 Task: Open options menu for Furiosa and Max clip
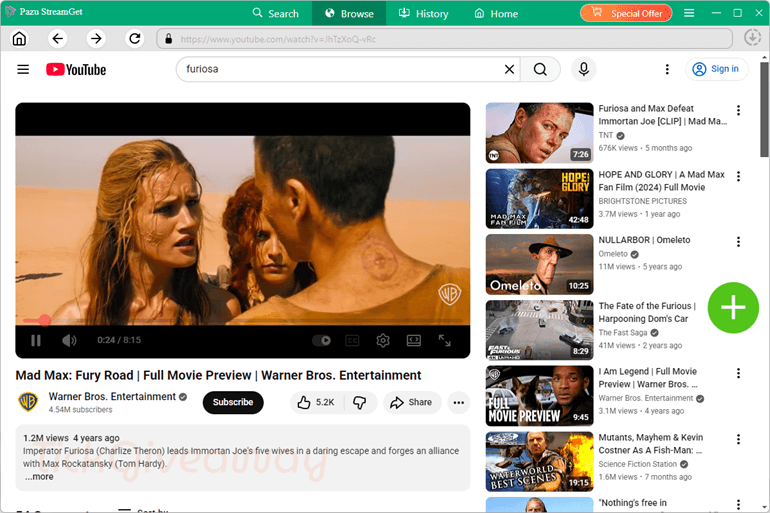tap(738, 110)
